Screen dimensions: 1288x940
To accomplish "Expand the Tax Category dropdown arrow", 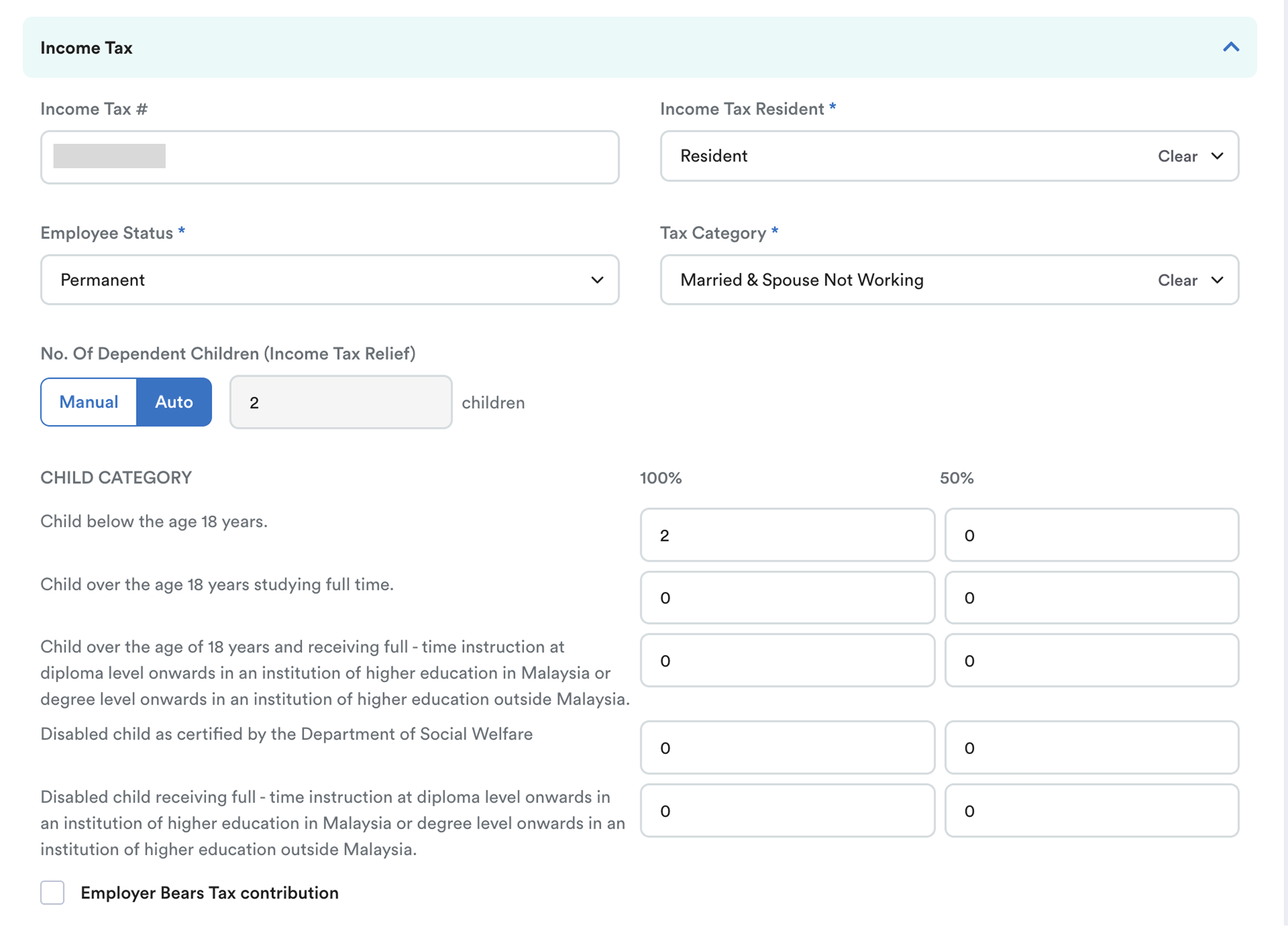I will coord(1217,280).
